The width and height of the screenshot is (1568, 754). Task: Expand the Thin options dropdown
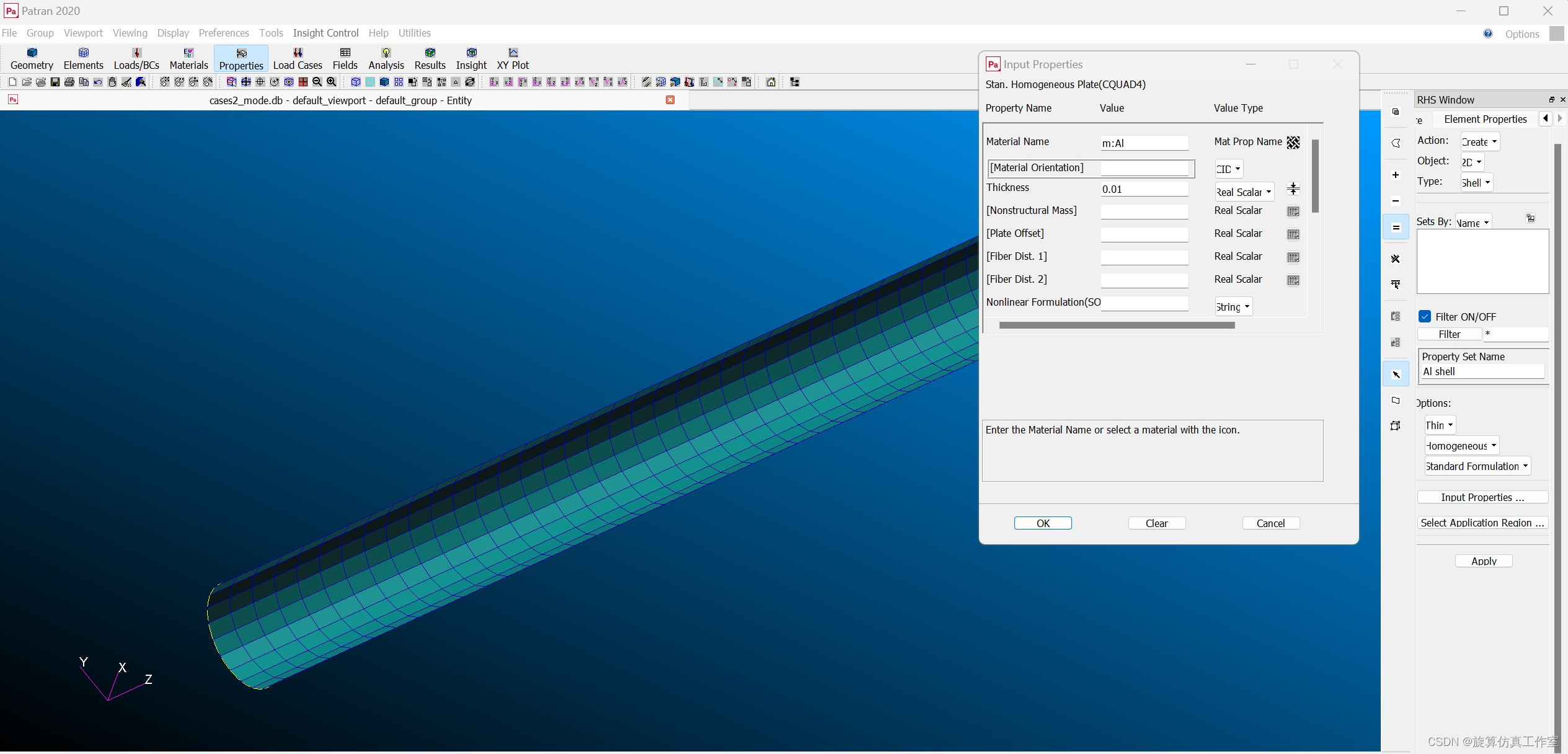pos(1440,425)
